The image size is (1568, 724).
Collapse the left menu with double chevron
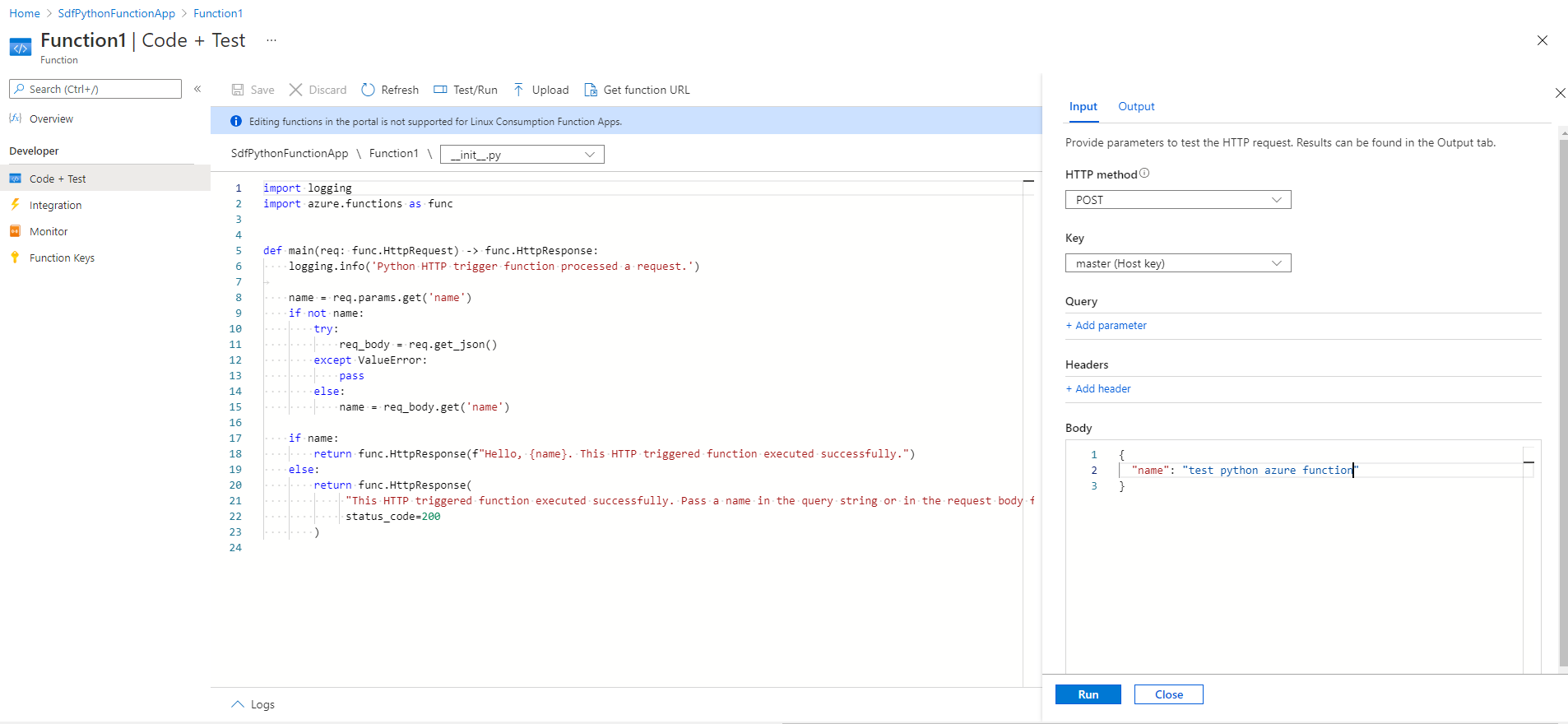pos(197,89)
